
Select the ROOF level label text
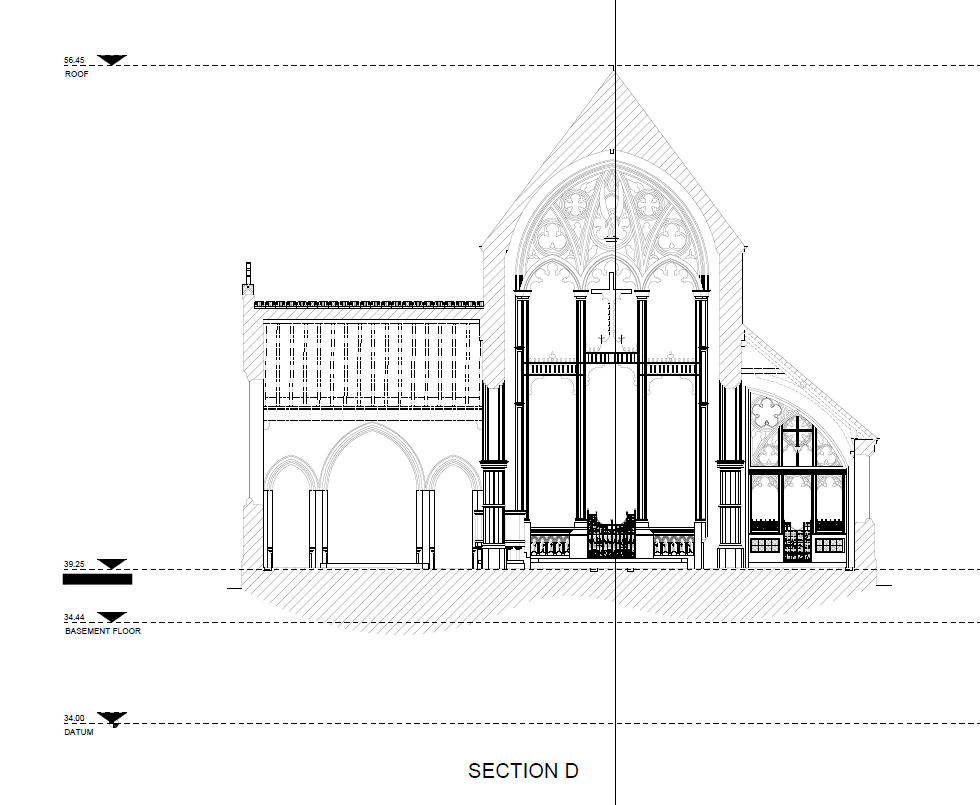pyautogui.click(x=77, y=74)
